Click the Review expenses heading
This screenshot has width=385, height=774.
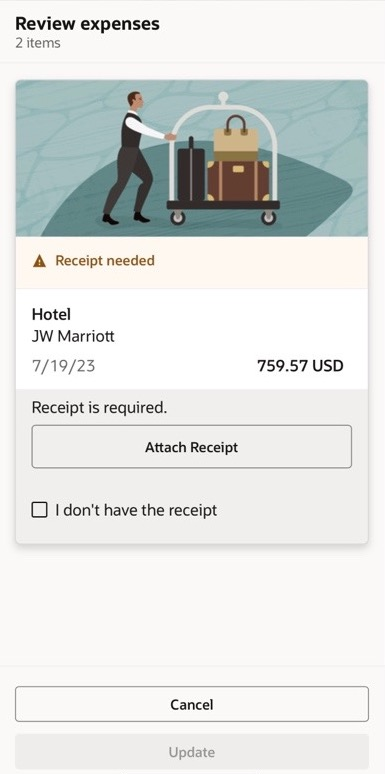pyautogui.click(x=87, y=23)
